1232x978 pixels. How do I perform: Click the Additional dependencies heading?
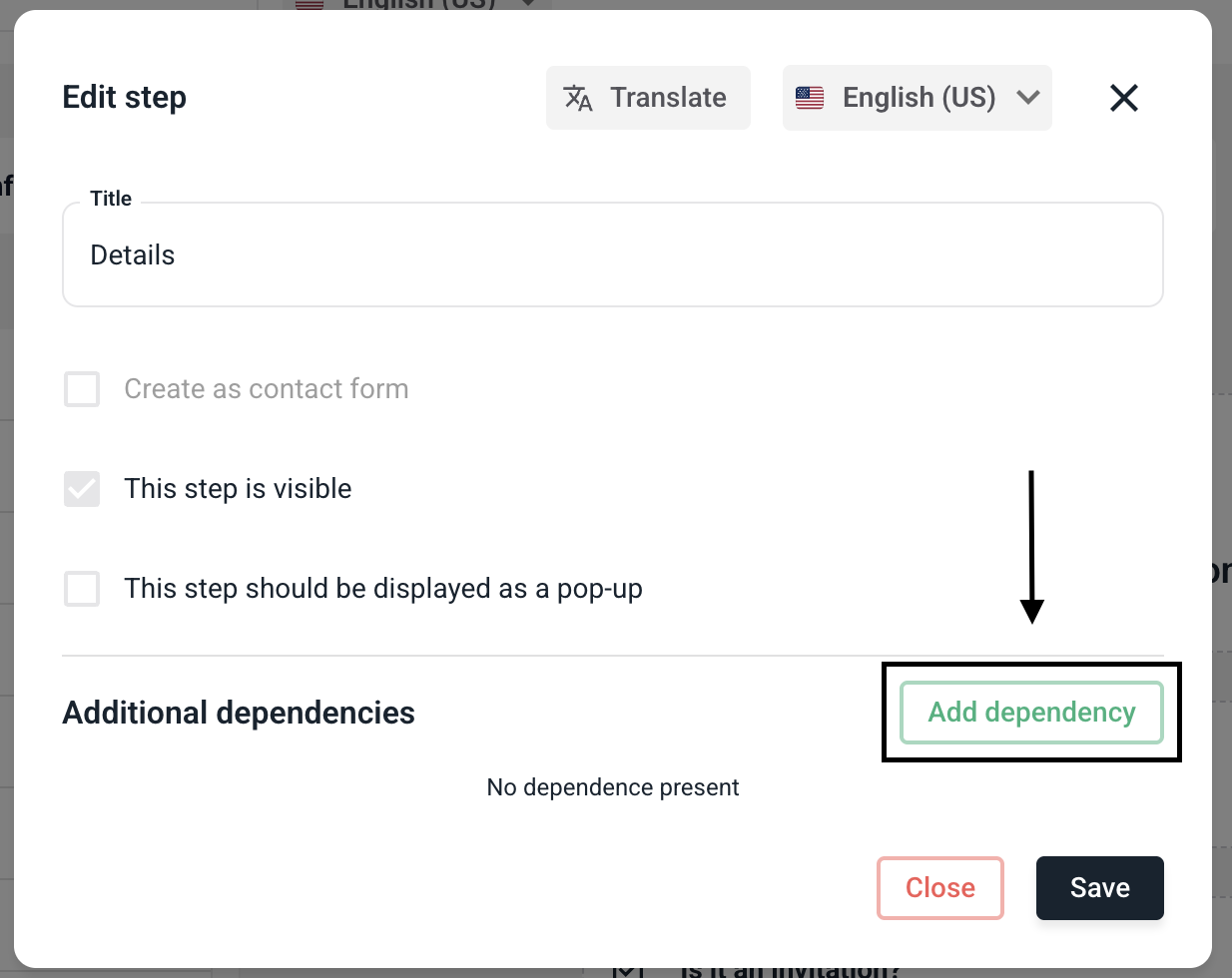point(239,713)
